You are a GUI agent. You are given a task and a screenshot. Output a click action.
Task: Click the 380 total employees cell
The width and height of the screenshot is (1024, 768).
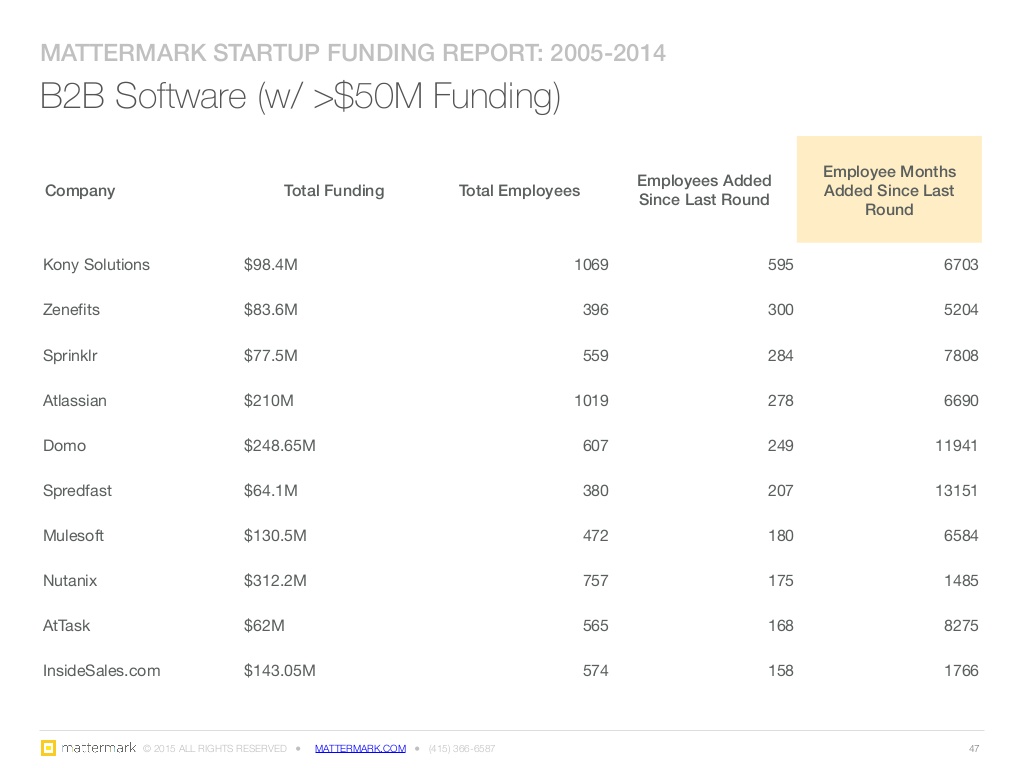click(596, 490)
